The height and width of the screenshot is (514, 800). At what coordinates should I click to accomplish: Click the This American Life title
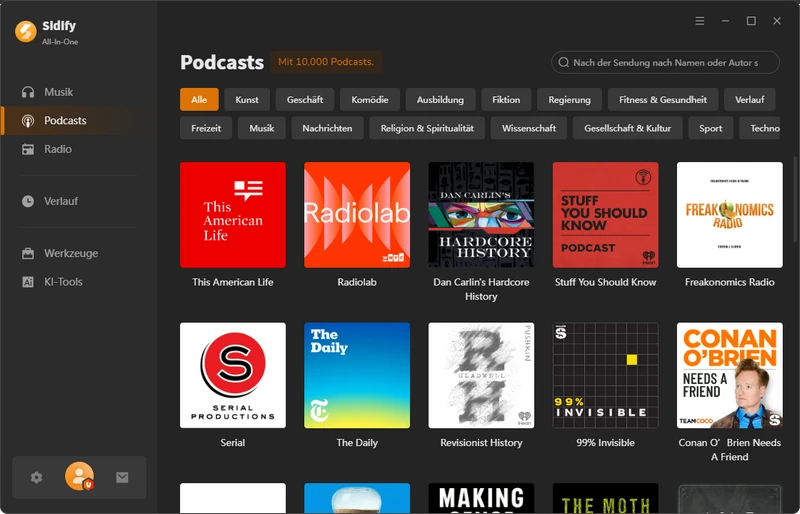[x=233, y=282]
